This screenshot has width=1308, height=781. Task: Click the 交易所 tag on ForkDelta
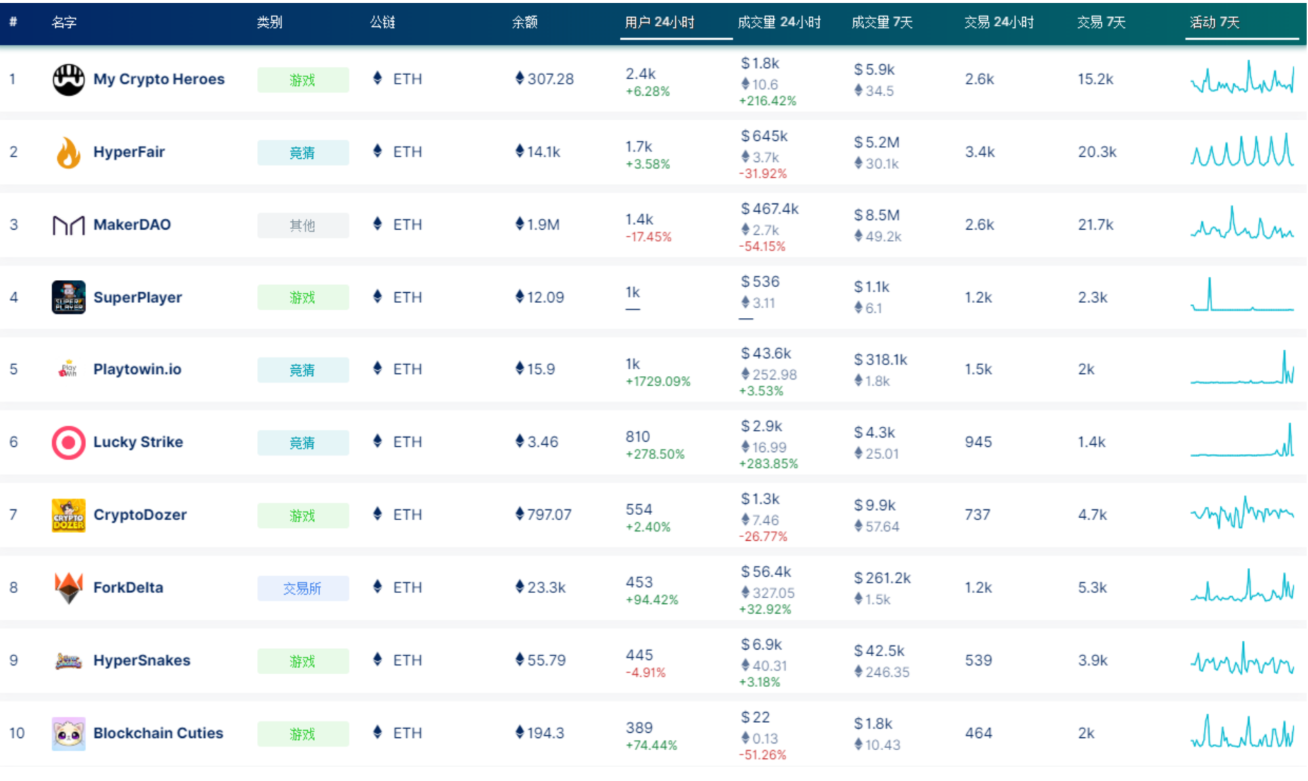tap(303, 588)
